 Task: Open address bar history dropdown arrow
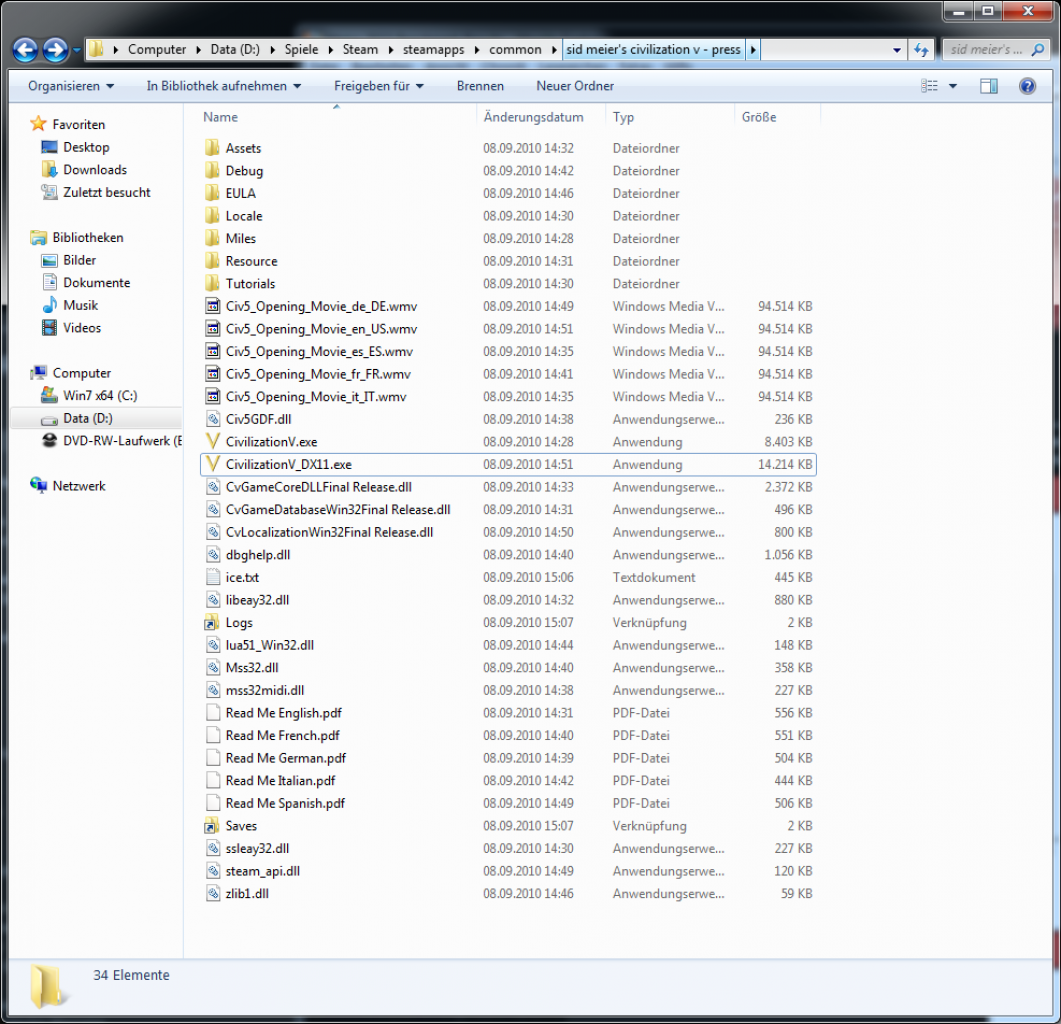pyautogui.click(x=897, y=50)
